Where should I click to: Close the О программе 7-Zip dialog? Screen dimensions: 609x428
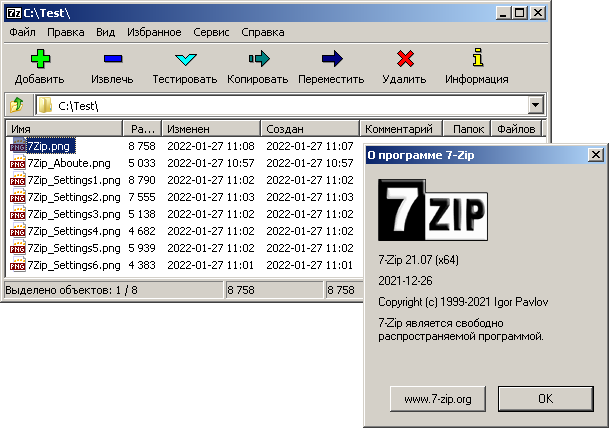tap(595, 155)
